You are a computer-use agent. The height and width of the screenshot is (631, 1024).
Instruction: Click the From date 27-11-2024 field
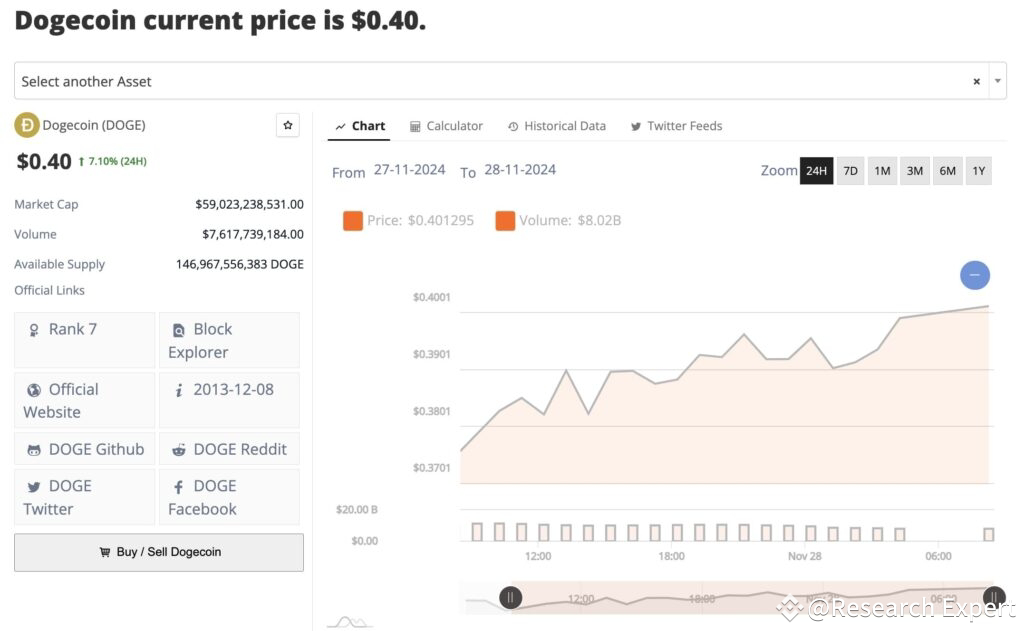[409, 170]
